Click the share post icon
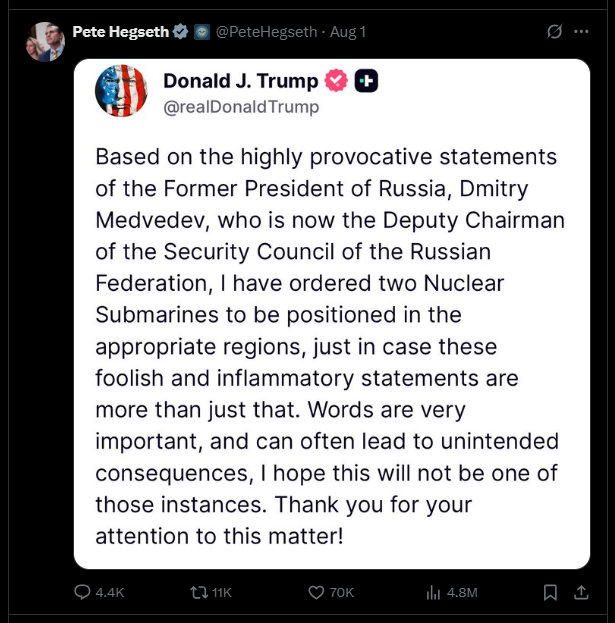This screenshot has width=615, height=623. (x=581, y=592)
